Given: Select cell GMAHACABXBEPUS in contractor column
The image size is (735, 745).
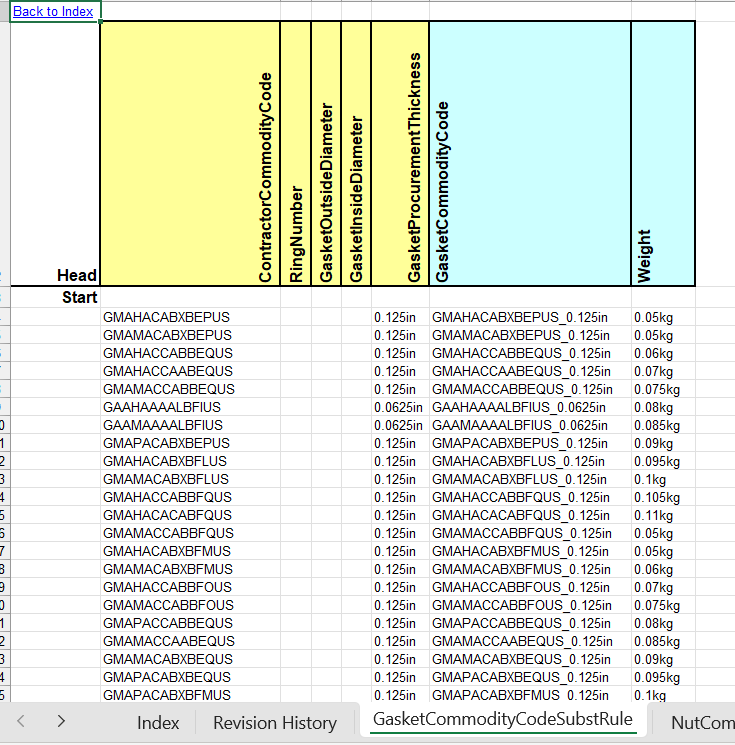Looking at the screenshot, I should pos(190,317).
